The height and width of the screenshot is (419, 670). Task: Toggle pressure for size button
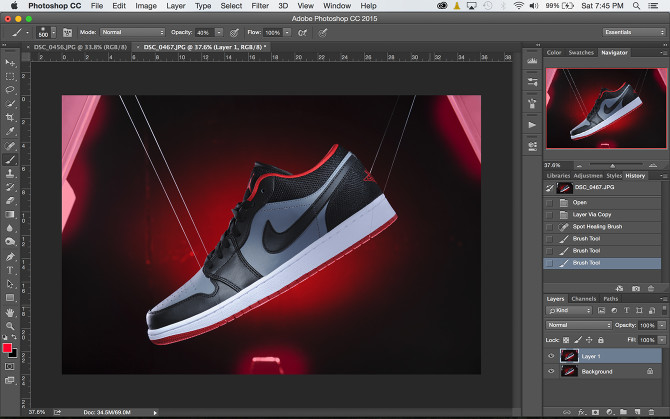323,32
